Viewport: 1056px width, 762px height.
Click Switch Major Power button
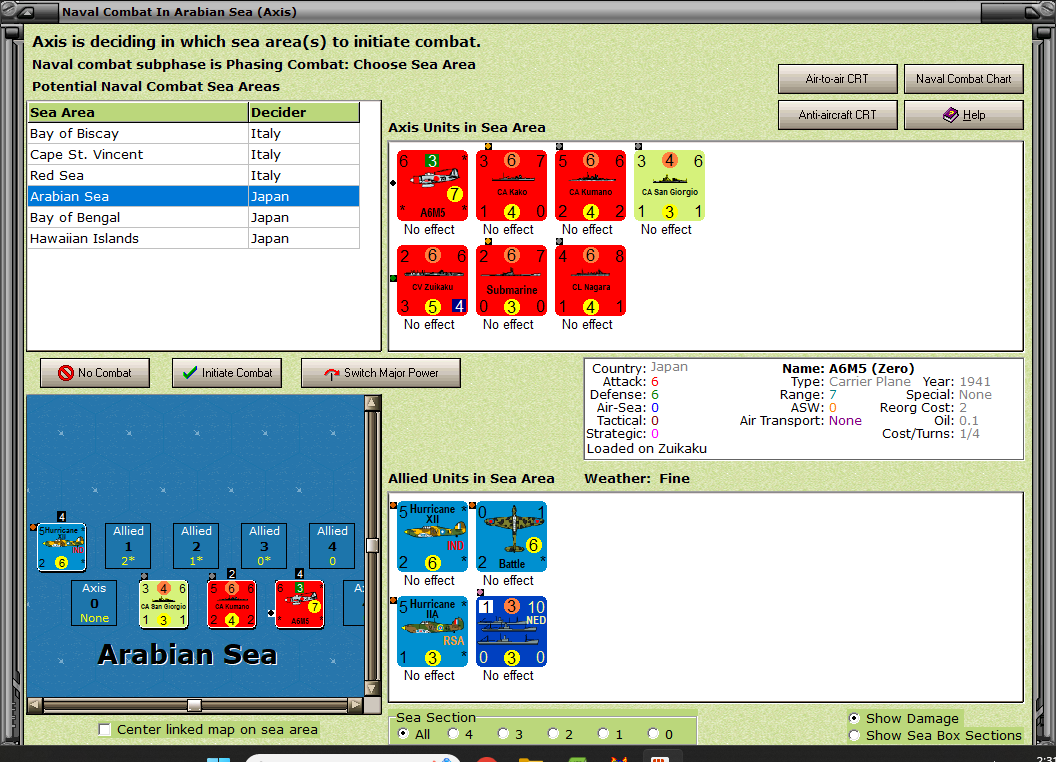tap(381, 373)
